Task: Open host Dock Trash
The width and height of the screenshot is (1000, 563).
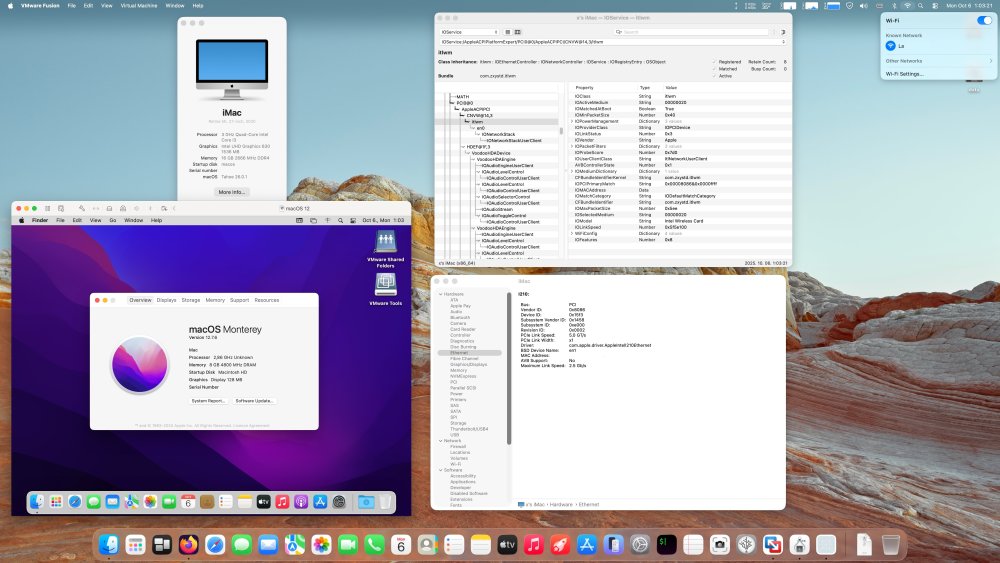Action: click(891, 545)
